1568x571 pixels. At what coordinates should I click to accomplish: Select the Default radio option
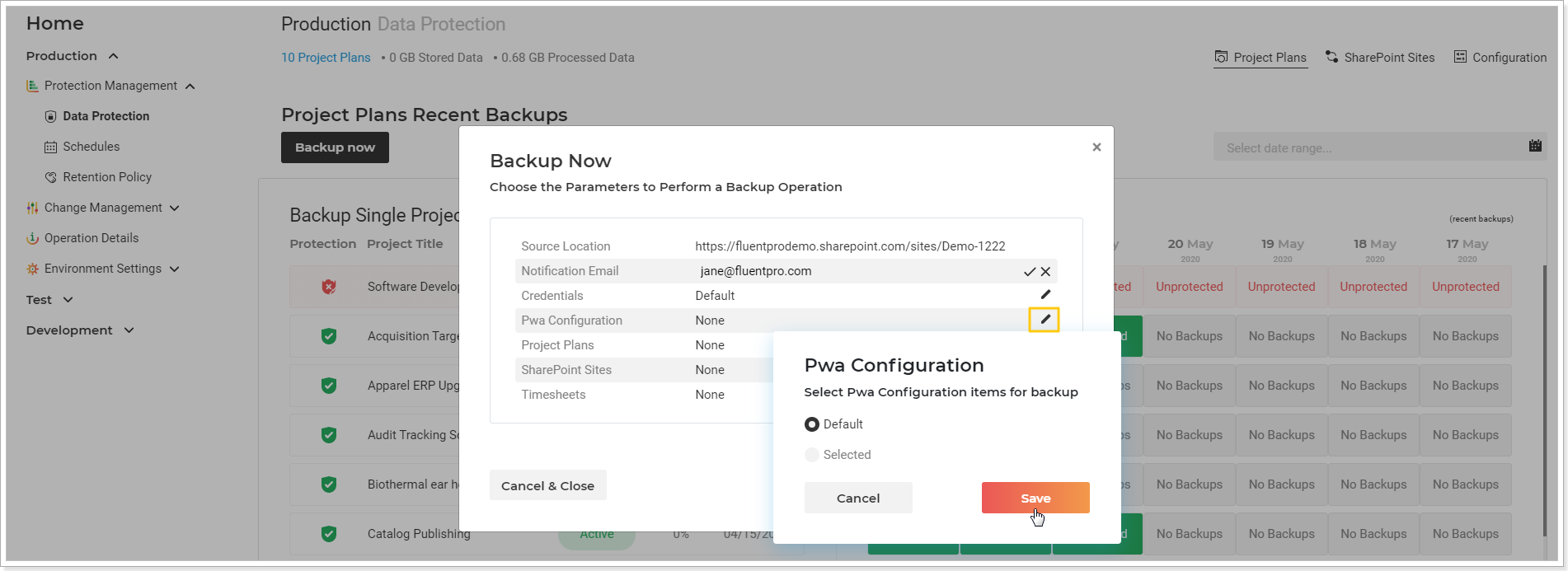[x=812, y=424]
